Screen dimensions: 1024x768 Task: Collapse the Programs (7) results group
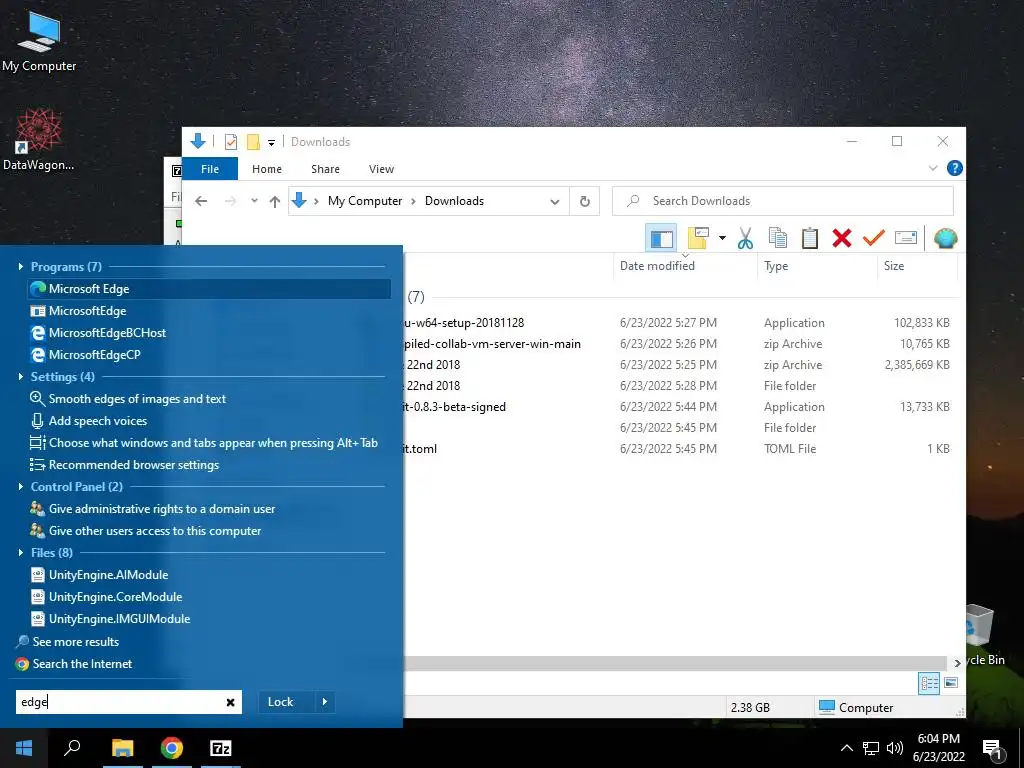click(x=21, y=266)
